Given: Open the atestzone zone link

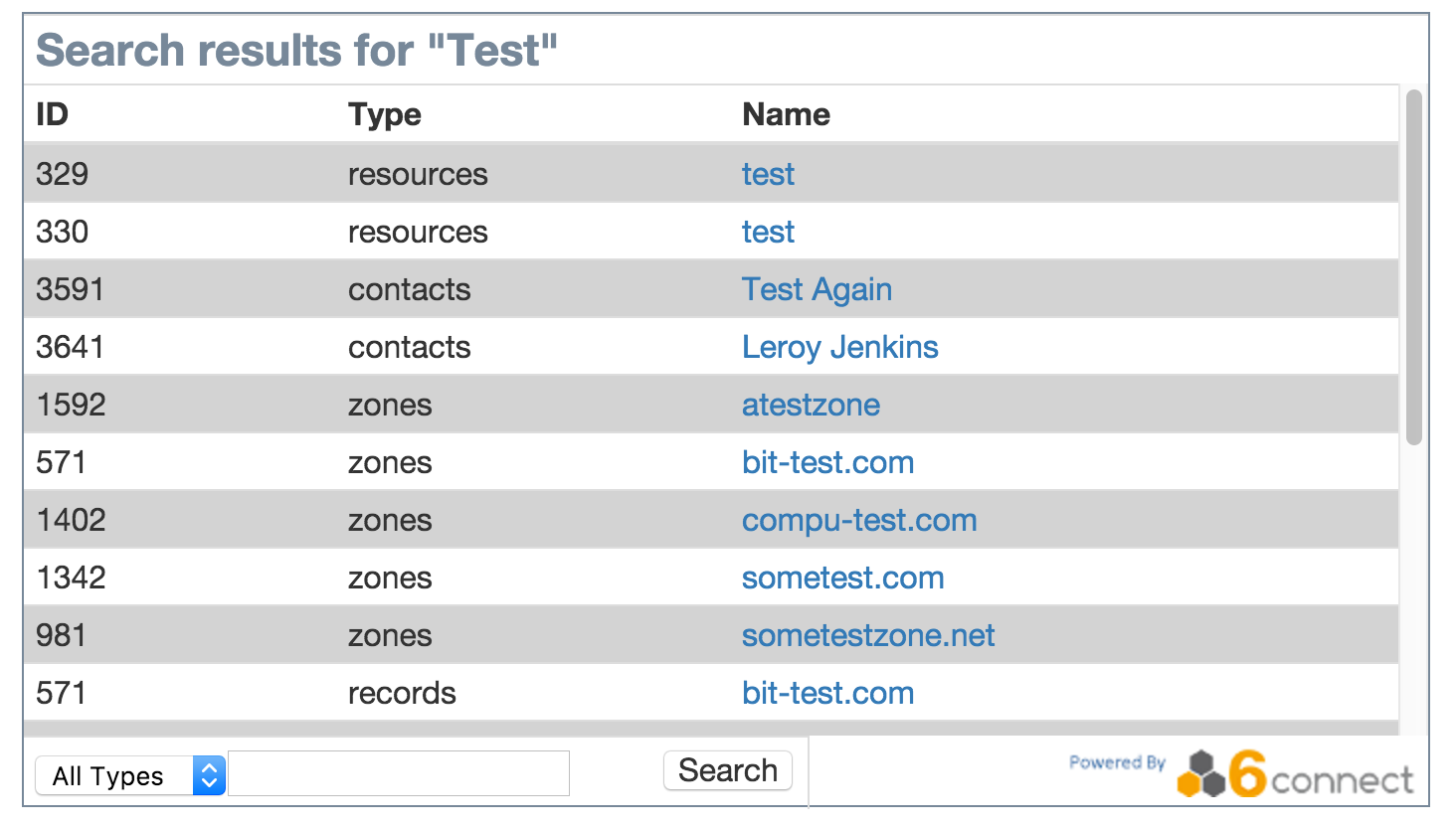Looking at the screenshot, I should click(x=811, y=405).
